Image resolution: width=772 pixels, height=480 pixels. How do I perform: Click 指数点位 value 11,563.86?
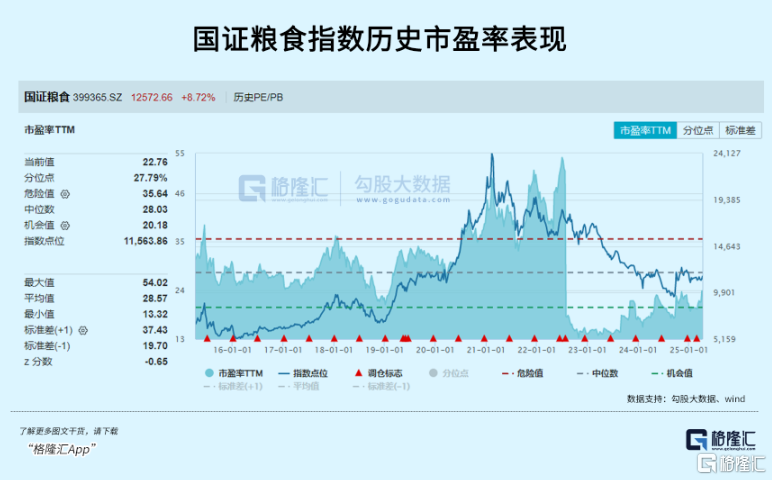pos(146,241)
